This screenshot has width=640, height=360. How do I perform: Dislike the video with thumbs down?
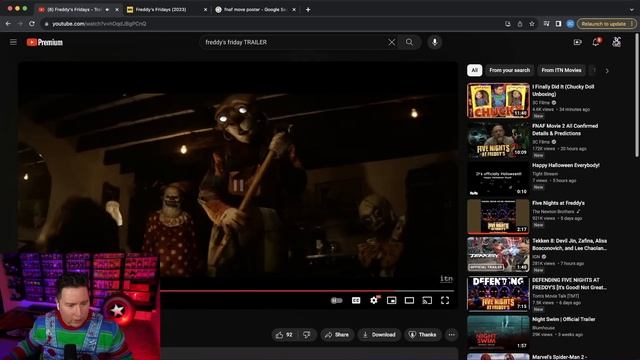[x=307, y=335]
